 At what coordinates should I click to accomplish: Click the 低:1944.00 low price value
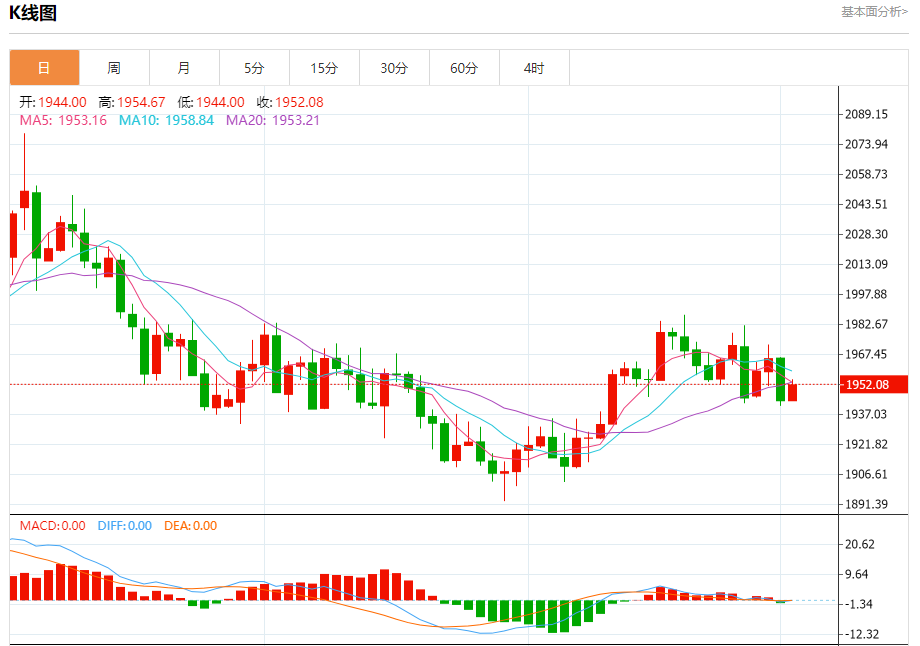pos(211,102)
